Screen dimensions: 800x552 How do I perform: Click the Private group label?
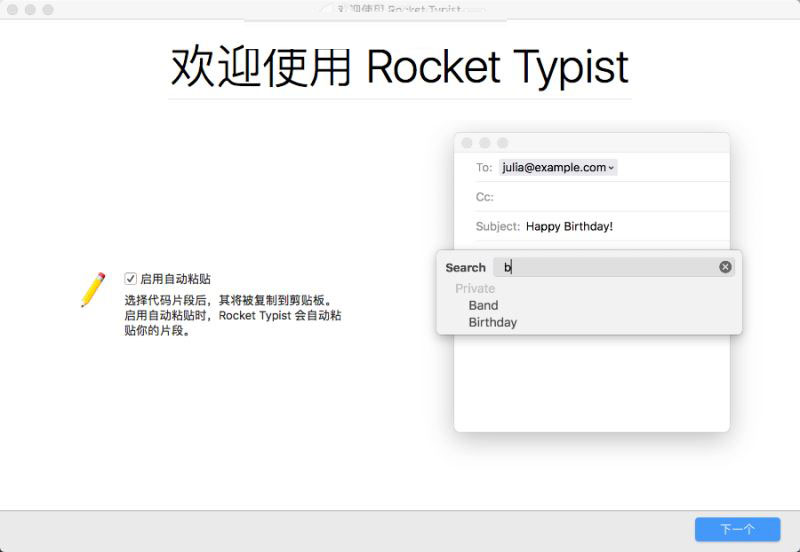pos(475,288)
